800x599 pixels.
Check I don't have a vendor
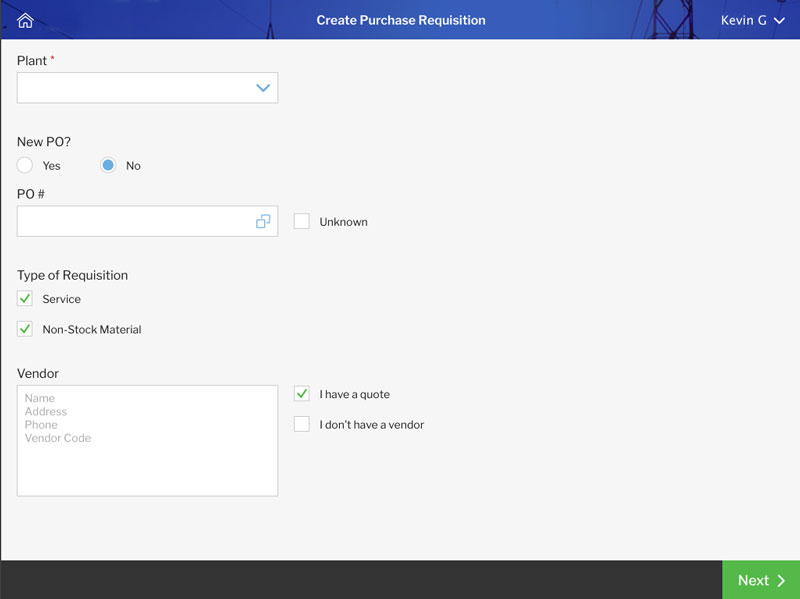coord(302,424)
